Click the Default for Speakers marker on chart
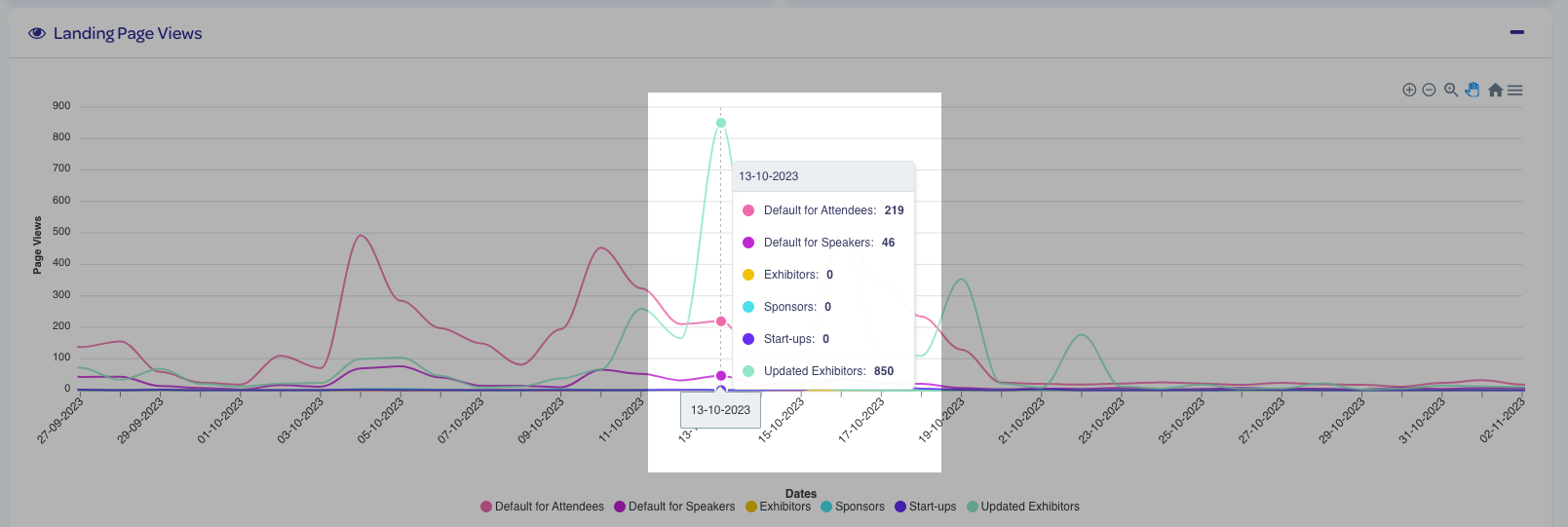The image size is (1568, 527). 721,375
